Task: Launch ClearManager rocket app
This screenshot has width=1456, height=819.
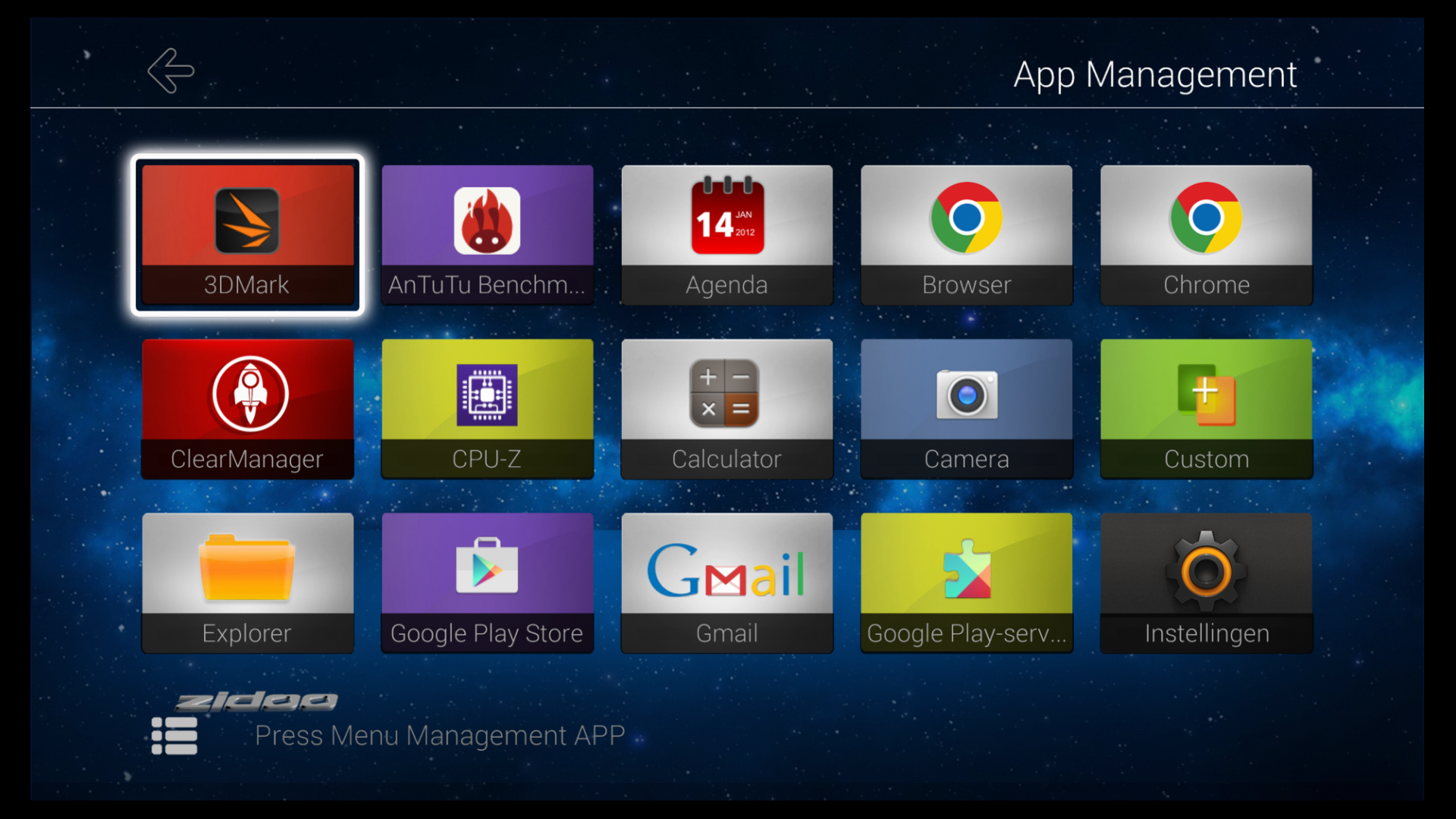Action: (247, 409)
